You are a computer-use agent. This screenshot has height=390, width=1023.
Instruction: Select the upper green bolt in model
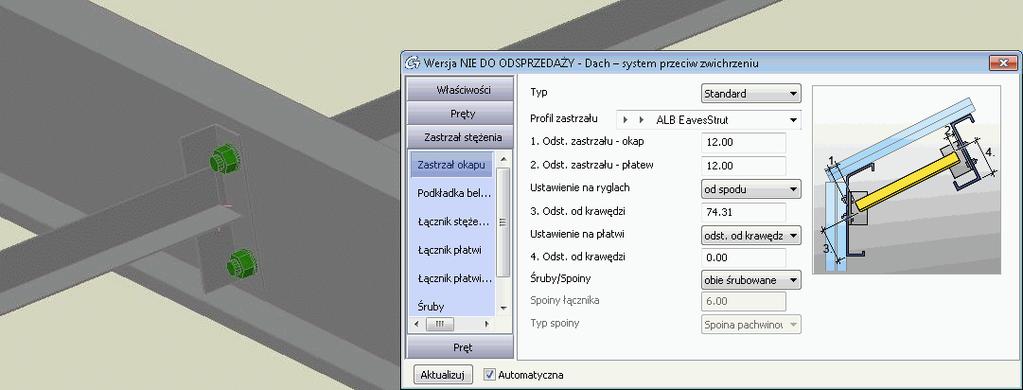click(224, 160)
